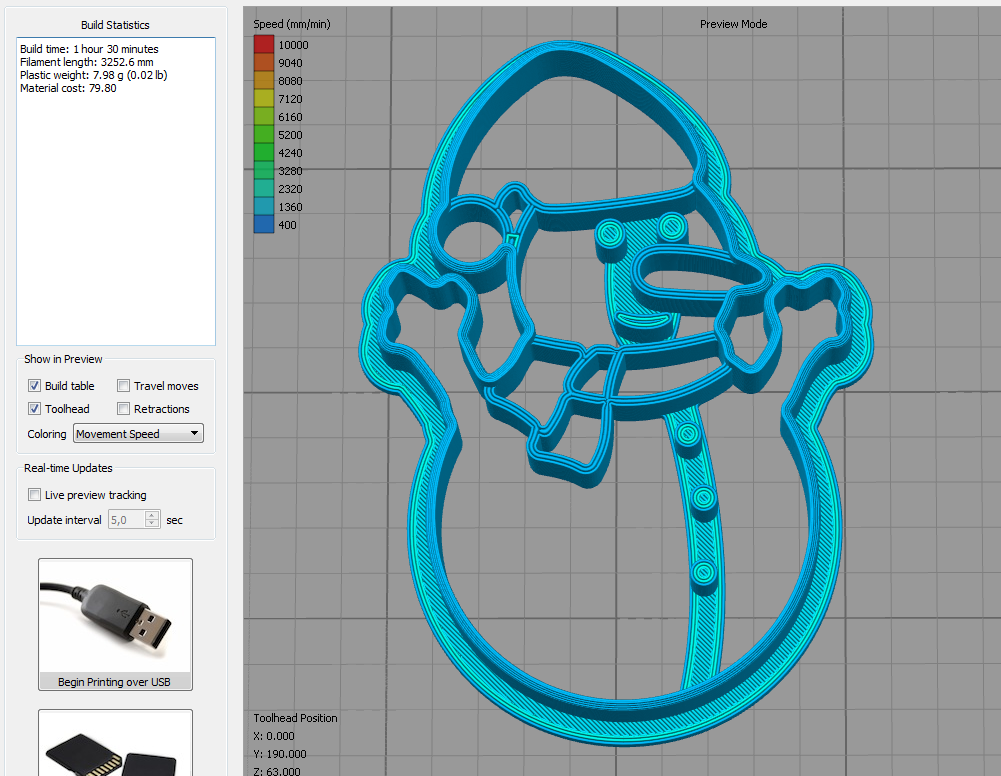The height and width of the screenshot is (776, 1001).
Task: Enable the Retractions checkbox
Action: [x=124, y=408]
